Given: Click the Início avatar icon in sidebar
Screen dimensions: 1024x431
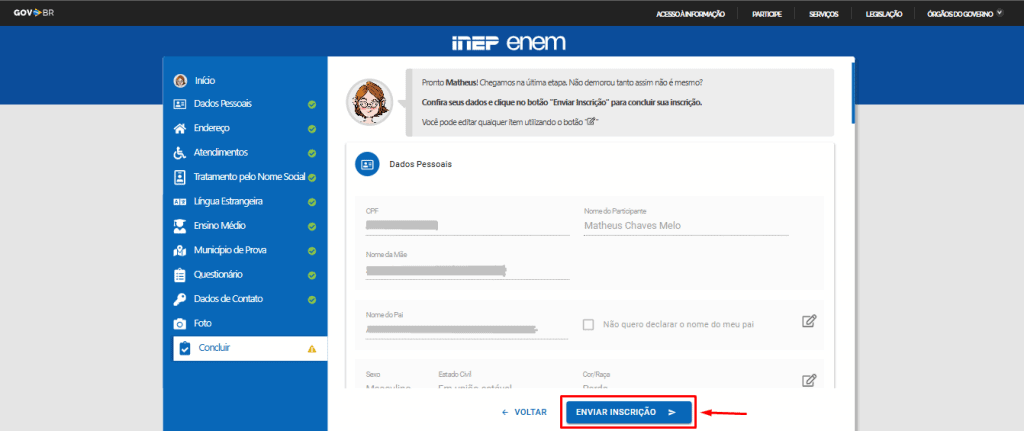Looking at the screenshot, I should [180, 80].
